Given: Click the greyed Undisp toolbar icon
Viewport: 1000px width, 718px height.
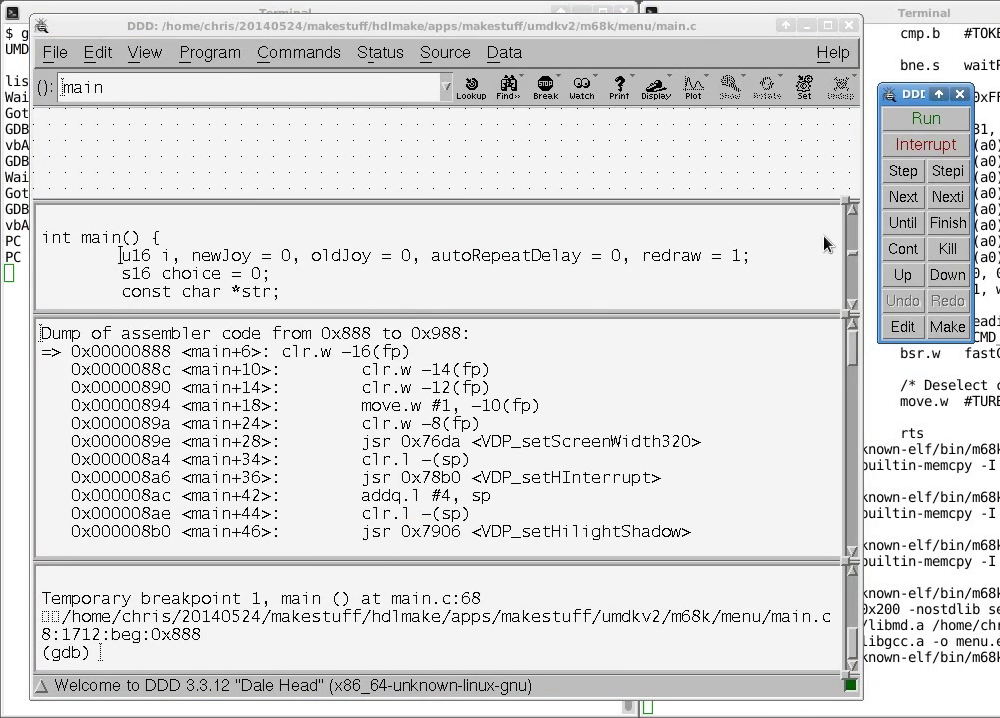Looking at the screenshot, I should pyautogui.click(x=841, y=87).
